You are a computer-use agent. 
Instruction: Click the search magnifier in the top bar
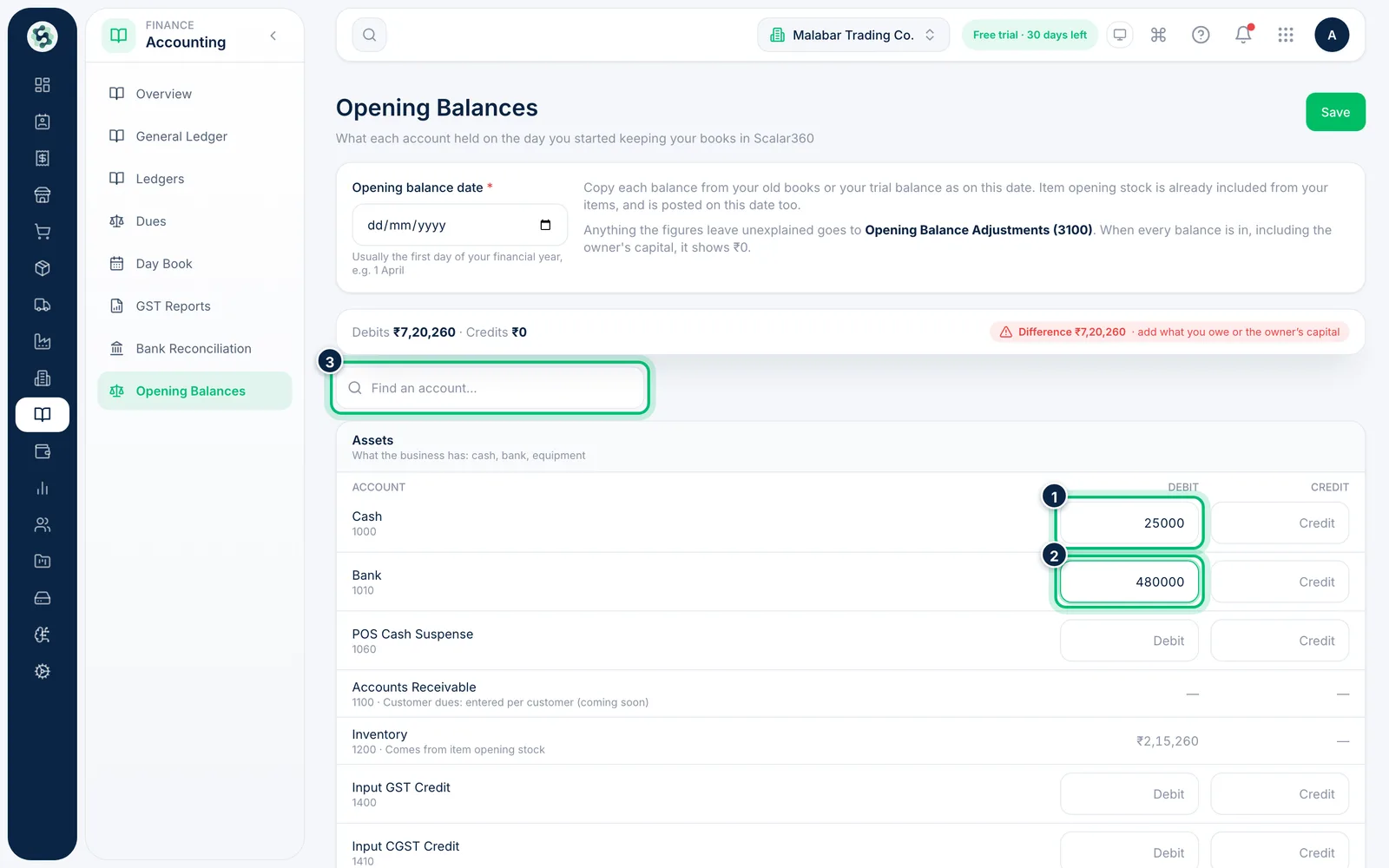pyautogui.click(x=369, y=35)
